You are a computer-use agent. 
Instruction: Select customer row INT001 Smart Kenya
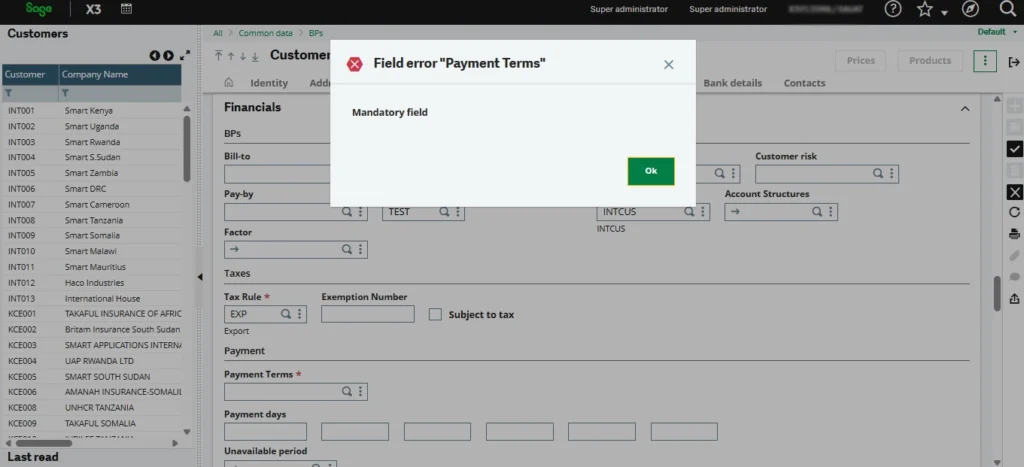click(91, 110)
